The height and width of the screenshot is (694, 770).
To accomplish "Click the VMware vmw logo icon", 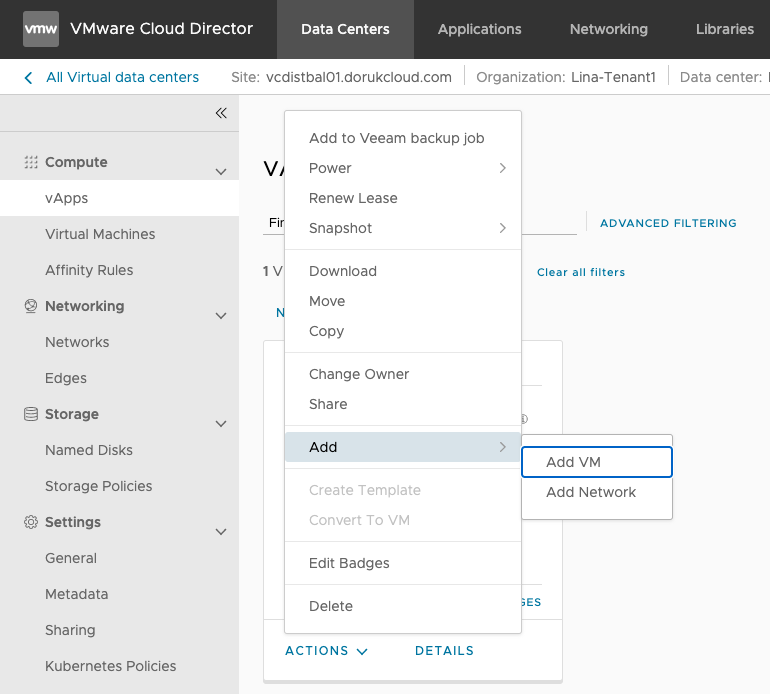I will point(40,29).
